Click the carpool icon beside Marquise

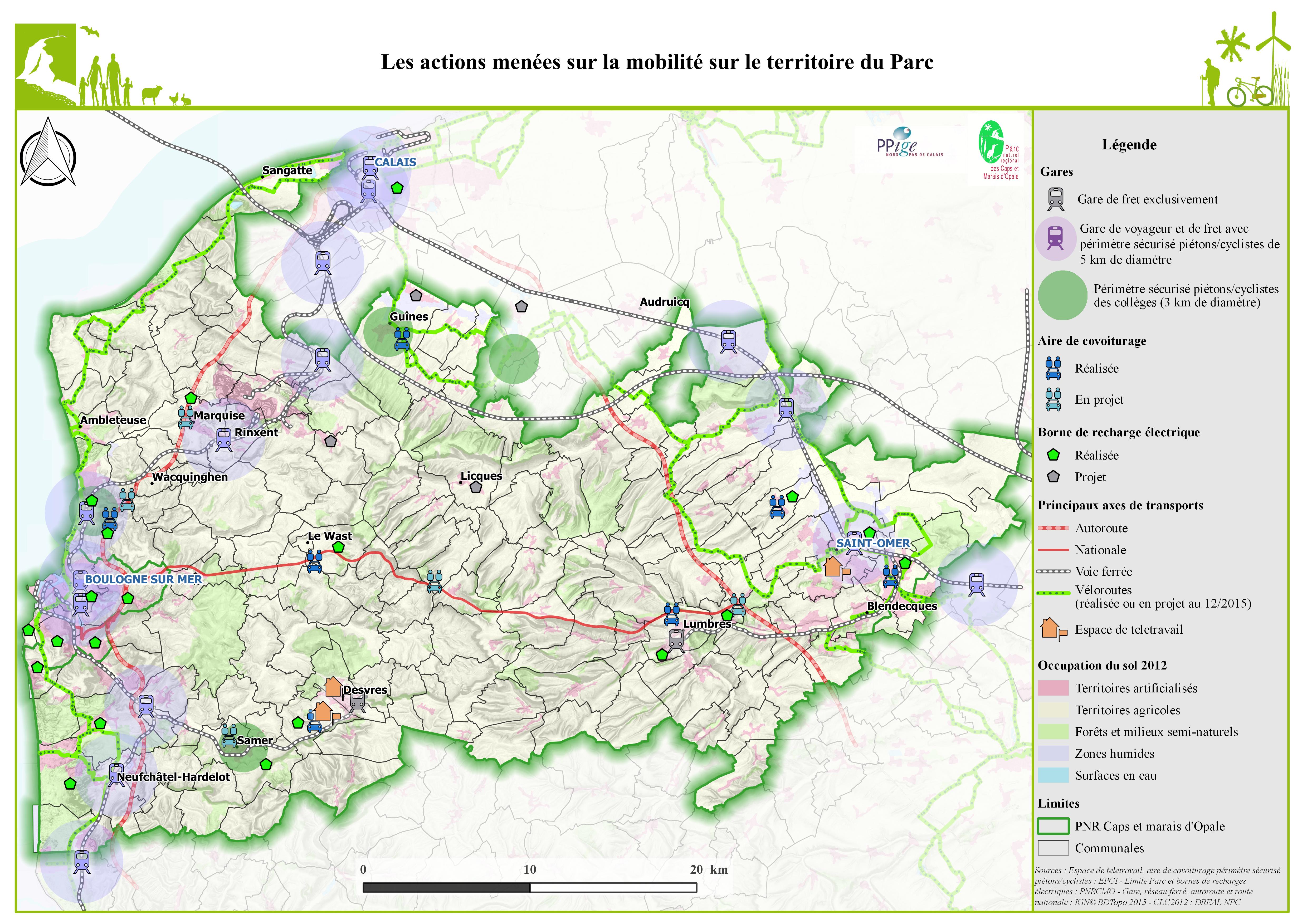click(186, 417)
